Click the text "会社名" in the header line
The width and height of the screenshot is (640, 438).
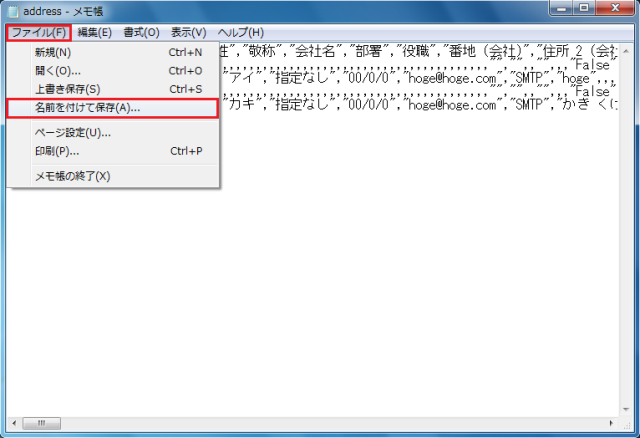315,51
